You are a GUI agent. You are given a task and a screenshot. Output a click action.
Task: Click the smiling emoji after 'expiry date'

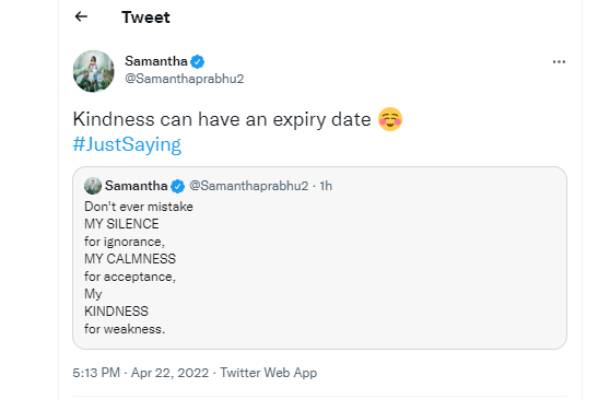pos(390,120)
